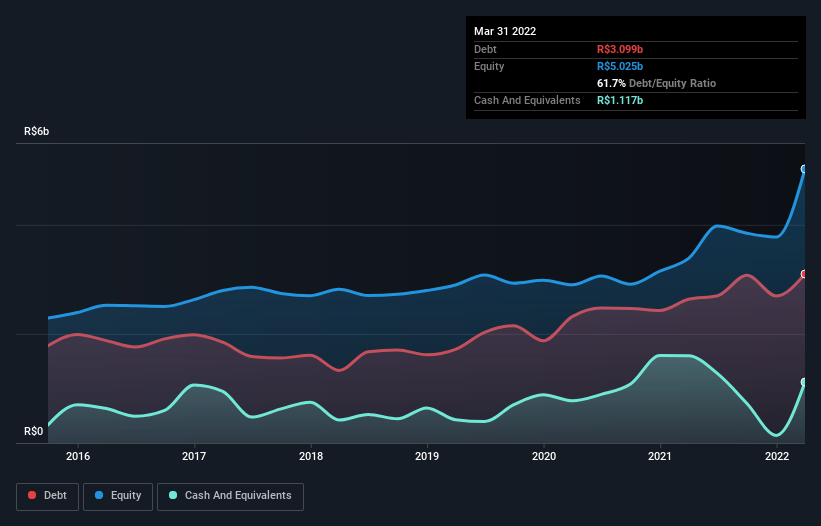The image size is (821, 526).
Task: Click the blue Equity legend dot
Action: point(99,495)
